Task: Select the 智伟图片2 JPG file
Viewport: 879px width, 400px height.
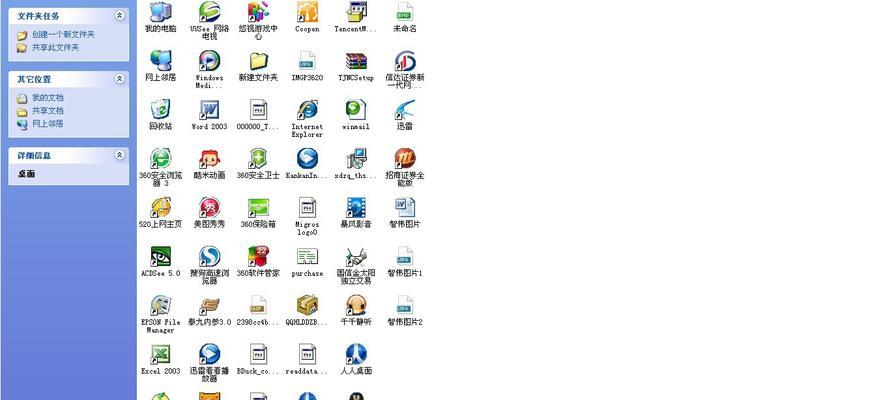Action: click(405, 305)
